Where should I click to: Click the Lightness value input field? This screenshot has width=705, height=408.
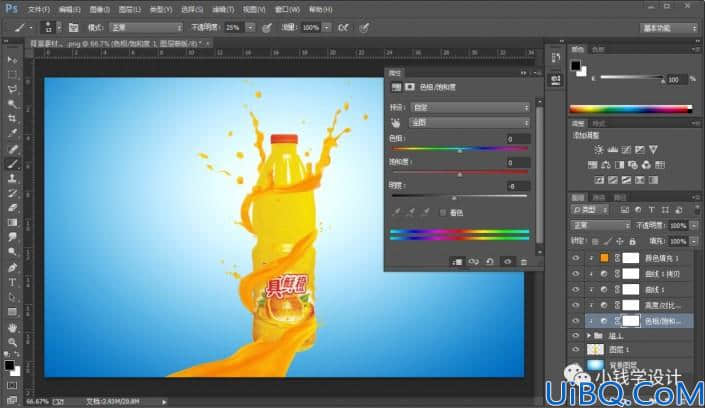point(518,186)
